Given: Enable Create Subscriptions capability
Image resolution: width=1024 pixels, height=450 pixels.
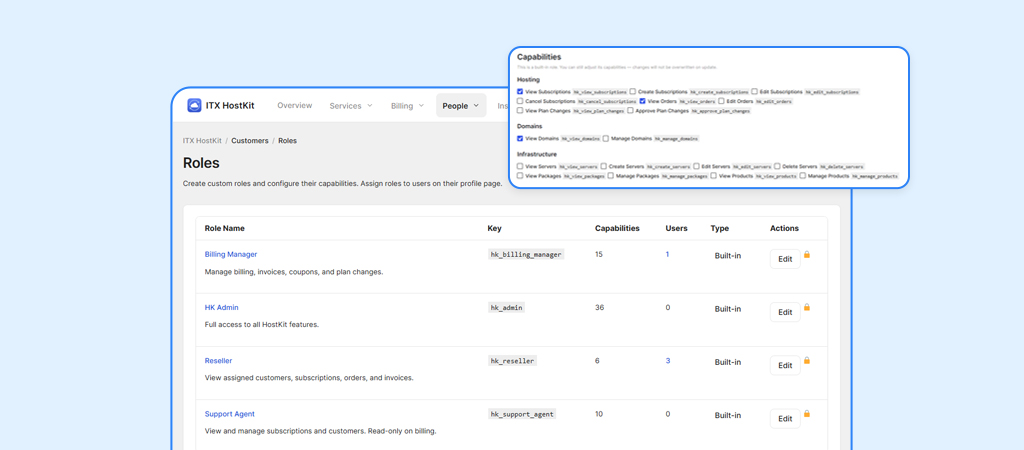Looking at the screenshot, I should [633, 91].
